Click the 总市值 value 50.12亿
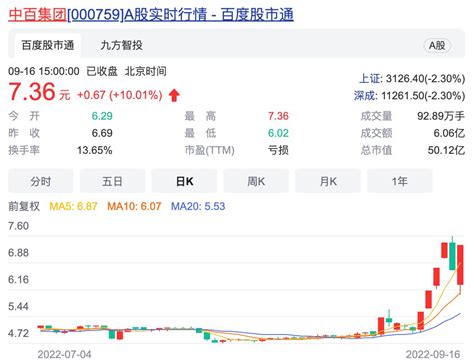The image size is (474, 363). 447,150
